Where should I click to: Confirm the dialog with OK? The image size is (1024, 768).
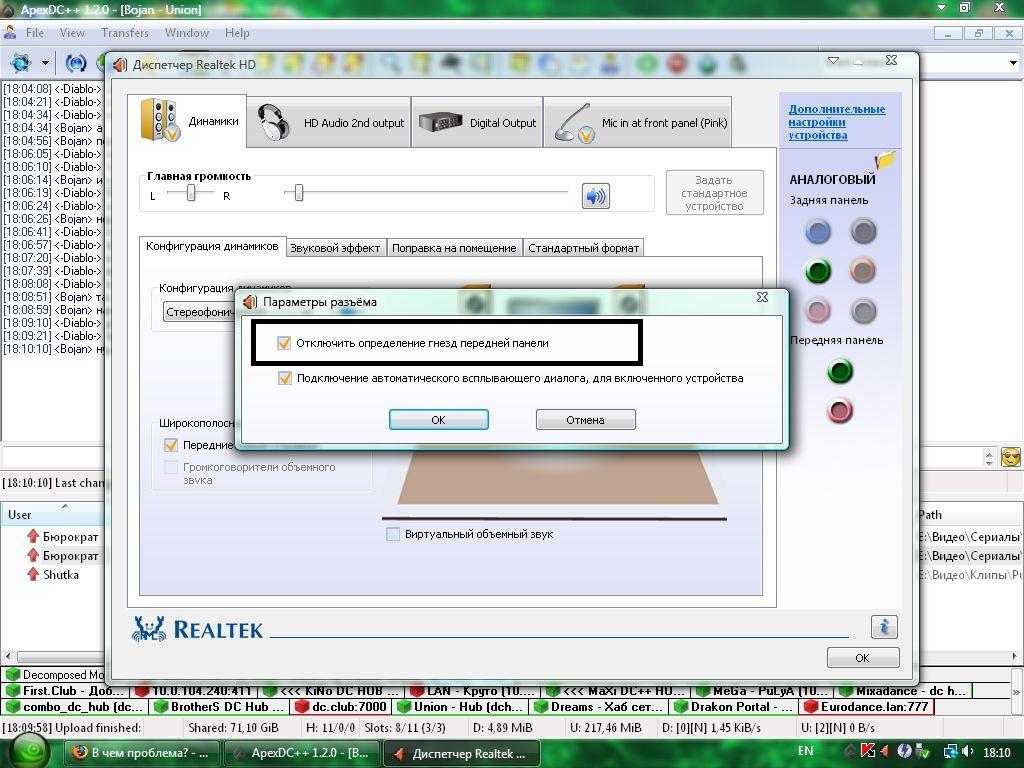click(x=438, y=420)
